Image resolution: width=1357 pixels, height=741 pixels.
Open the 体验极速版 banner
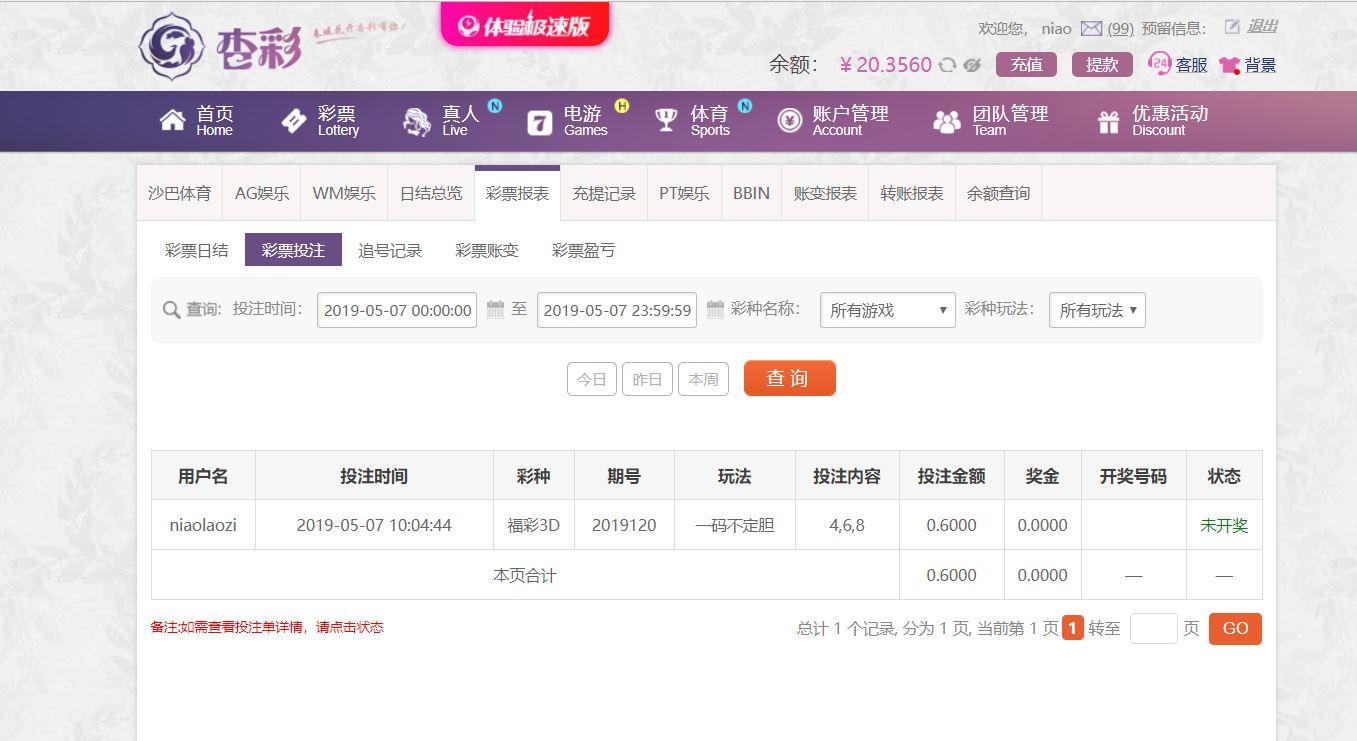525,25
